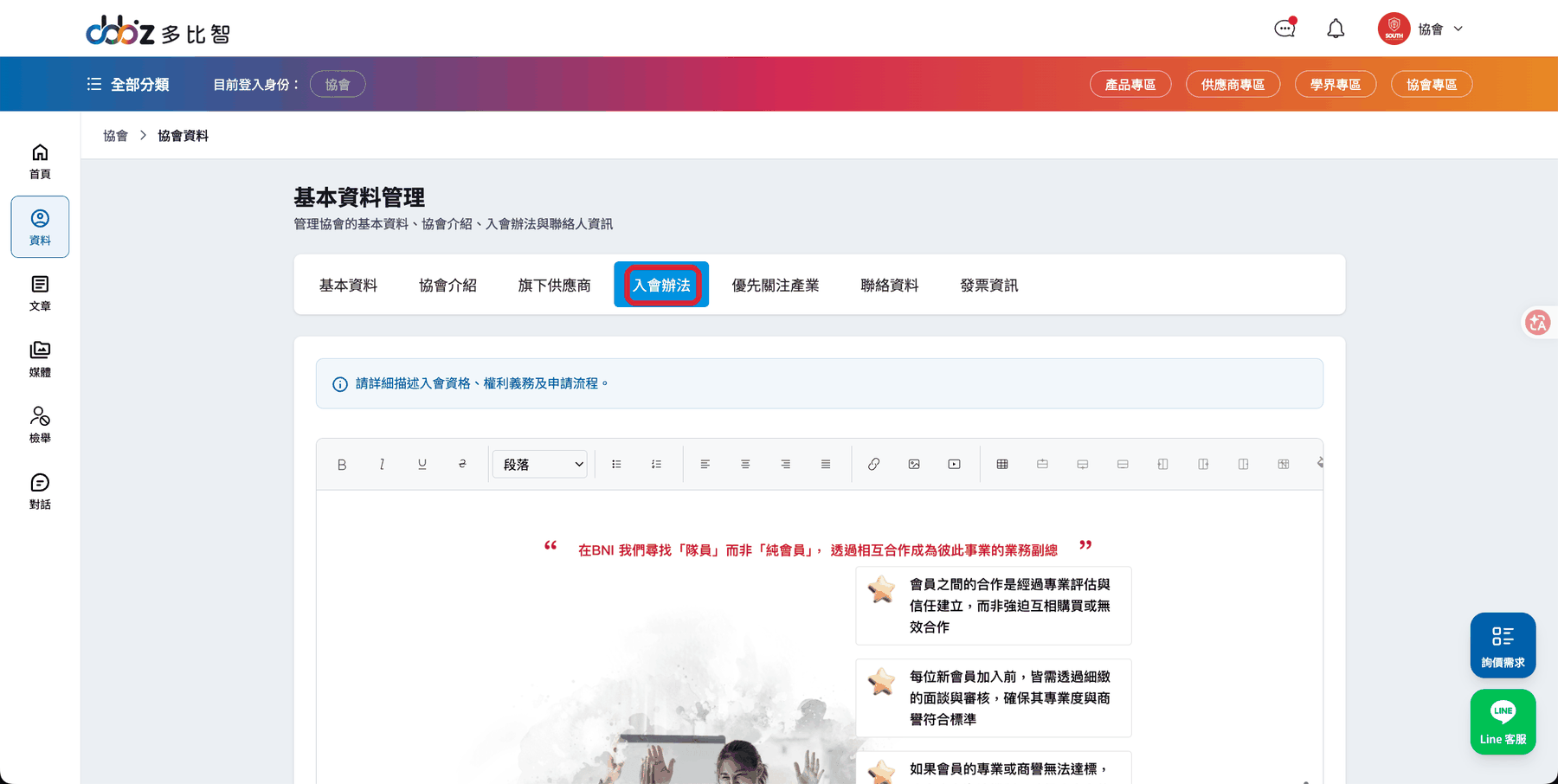
Task: Insert a table into the editor
Action: pos(1002,465)
